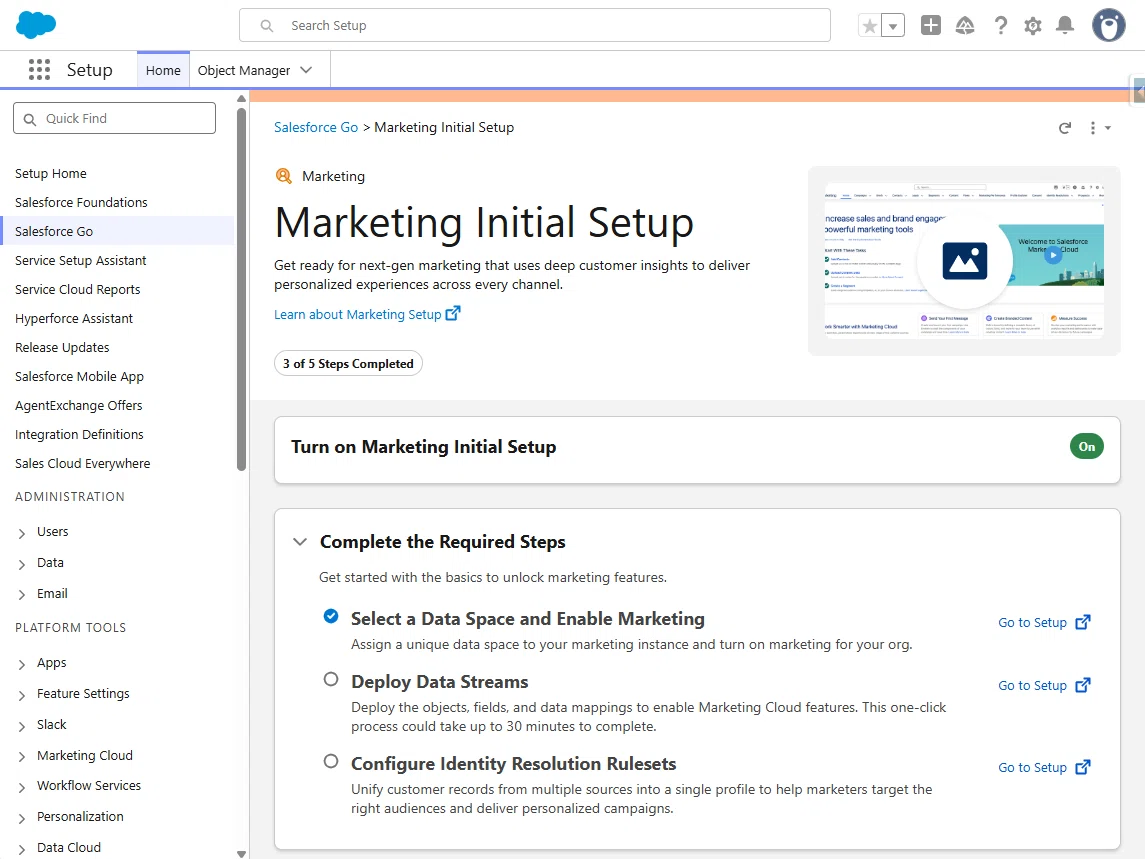
Task: Expand the Email tree node
Action: coord(22,595)
